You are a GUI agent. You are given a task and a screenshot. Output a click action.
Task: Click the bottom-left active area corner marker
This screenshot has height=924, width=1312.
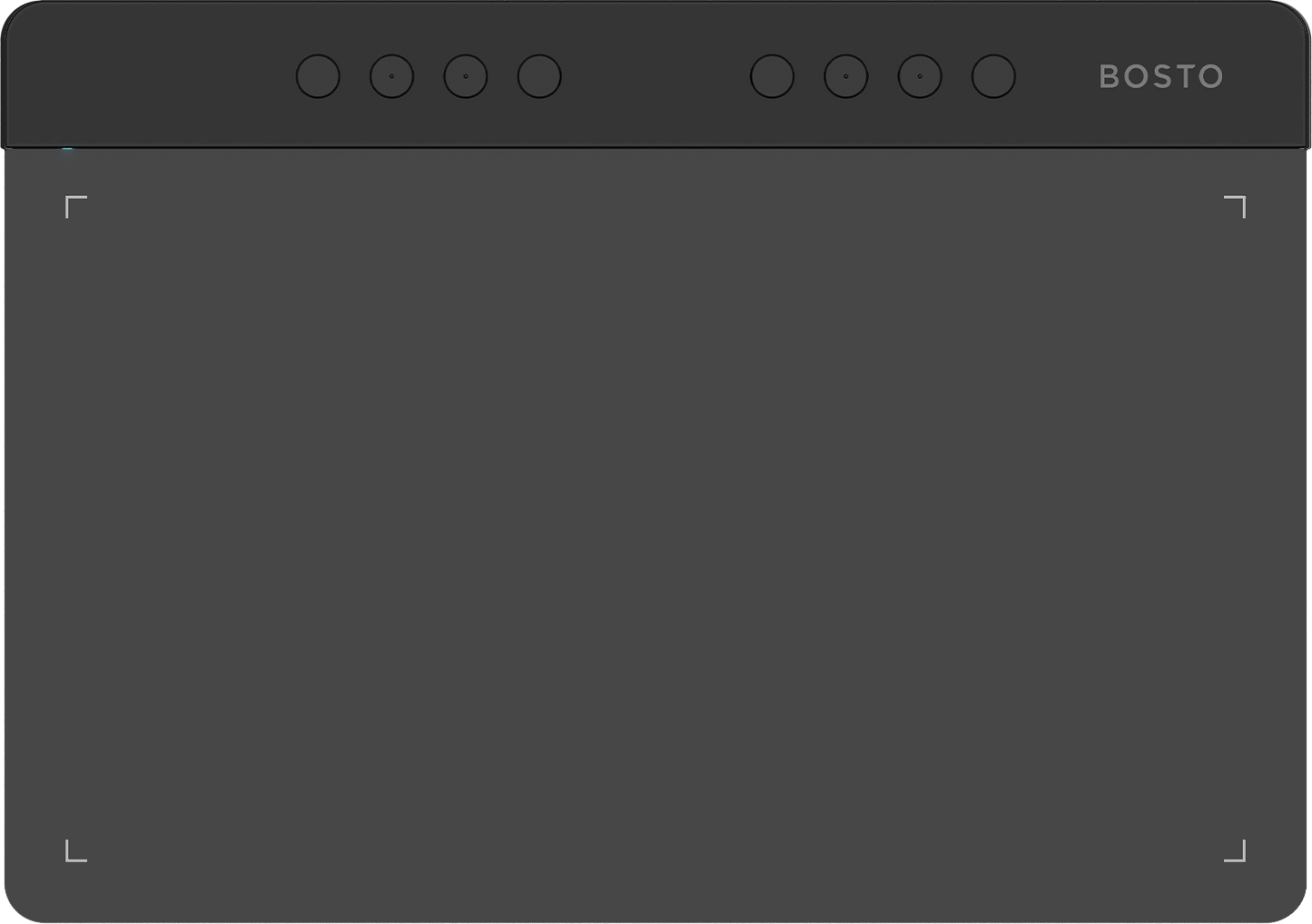[76, 850]
